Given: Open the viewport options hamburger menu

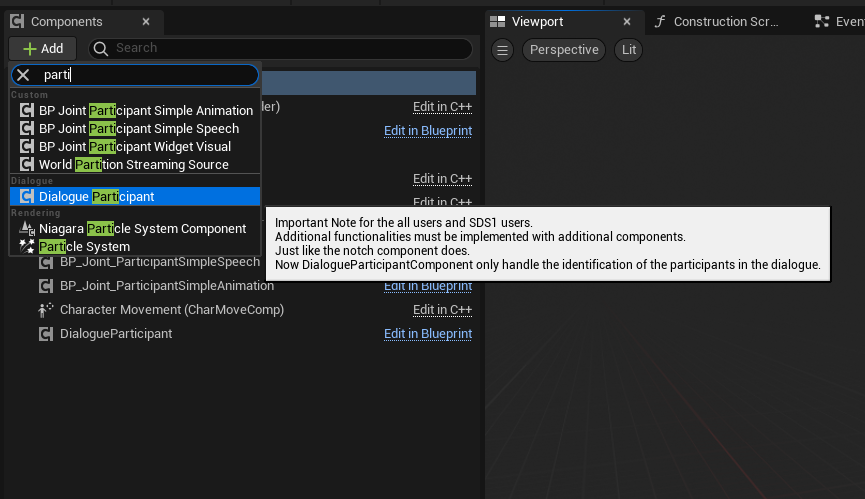Looking at the screenshot, I should point(503,50).
